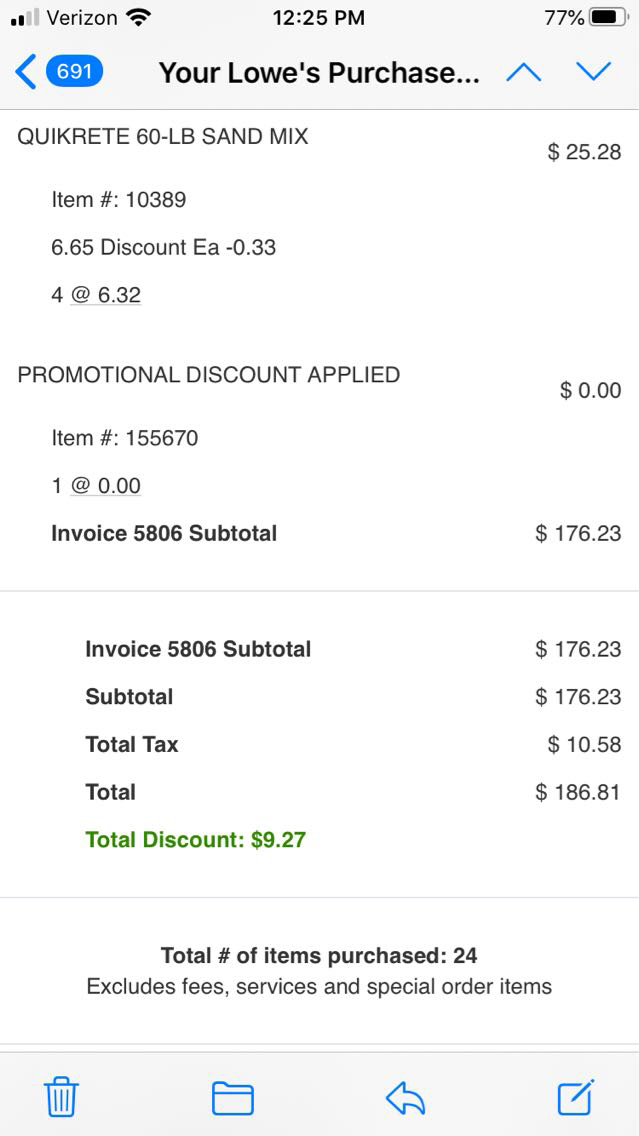Tap the battery indicator in the status bar
The image size is (639, 1136).
coord(609,18)
